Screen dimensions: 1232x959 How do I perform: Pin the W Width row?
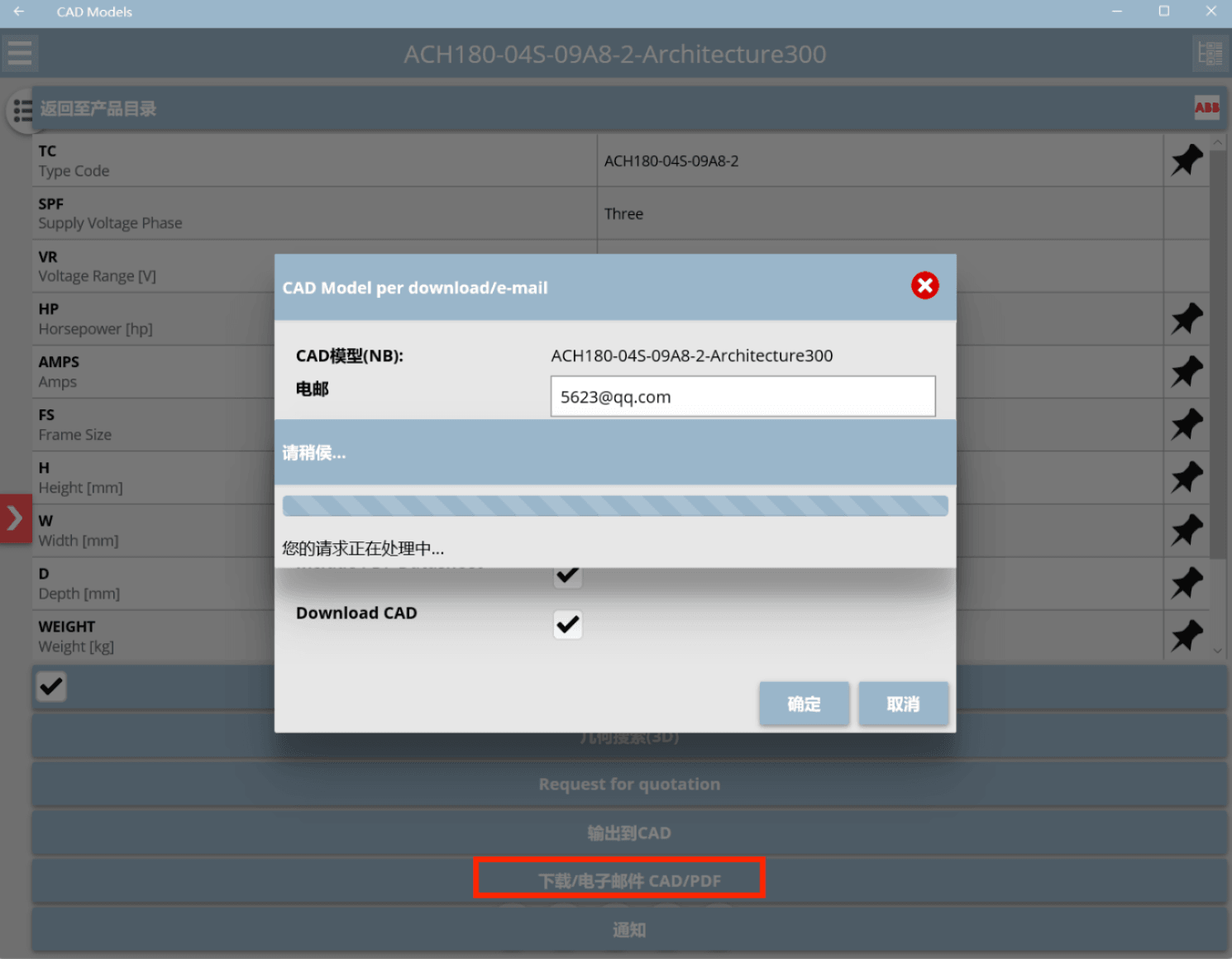coord(1187,530)
